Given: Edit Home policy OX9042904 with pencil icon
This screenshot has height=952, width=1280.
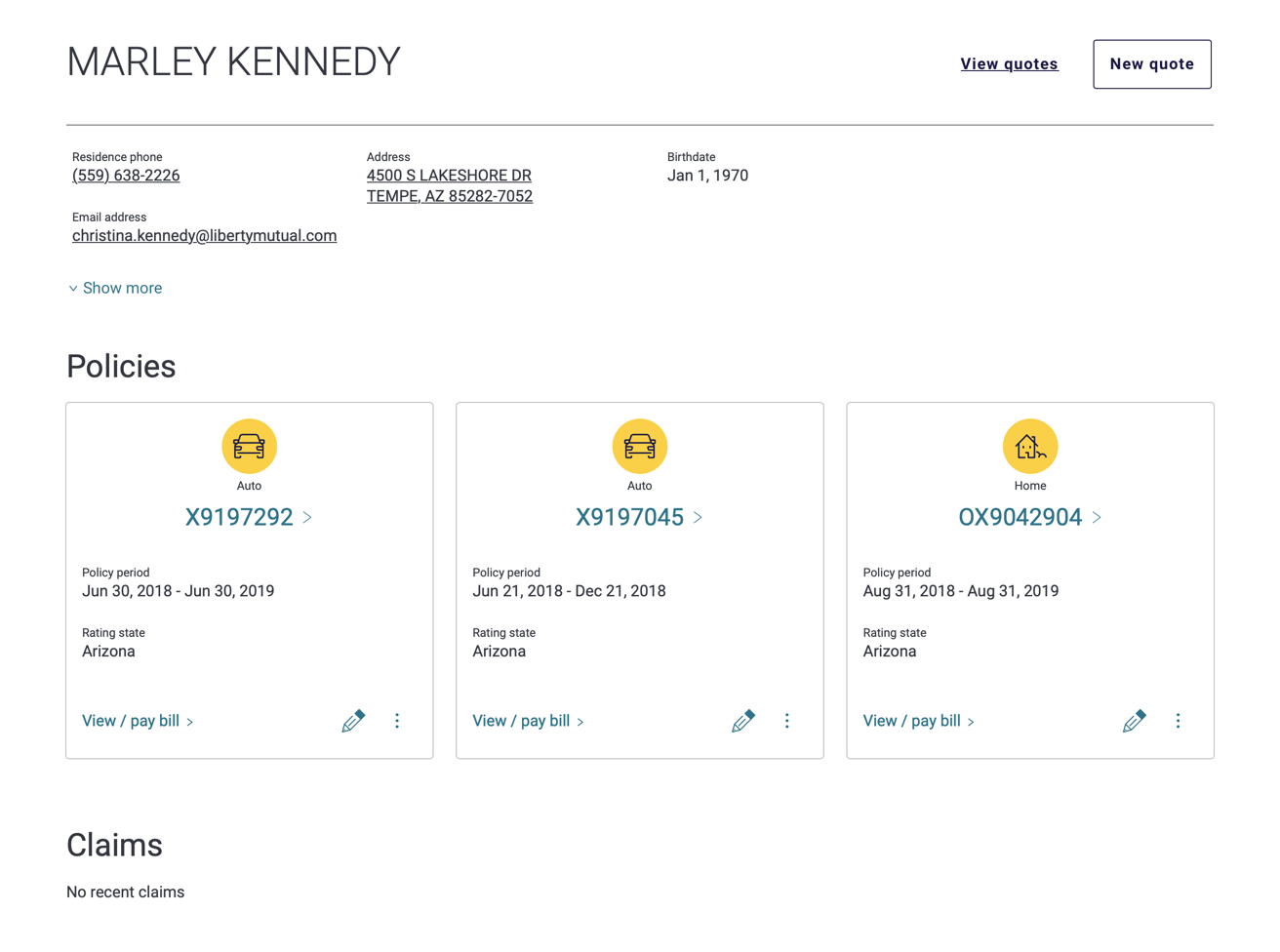Looking at the screenshot, I should pyautogui.click(x=1134, y=721).
